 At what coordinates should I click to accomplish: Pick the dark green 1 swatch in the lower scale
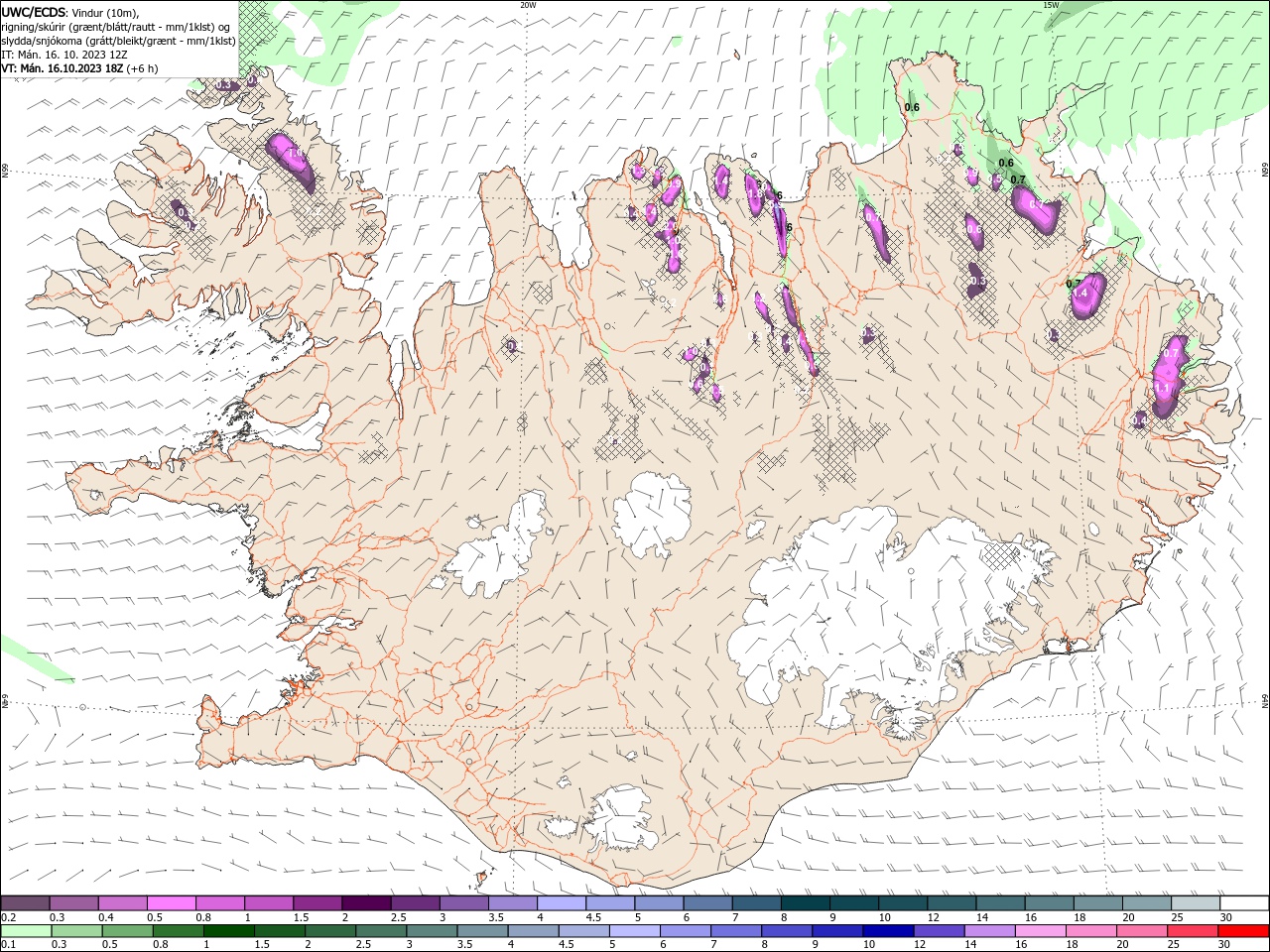[x=228, y=931]
